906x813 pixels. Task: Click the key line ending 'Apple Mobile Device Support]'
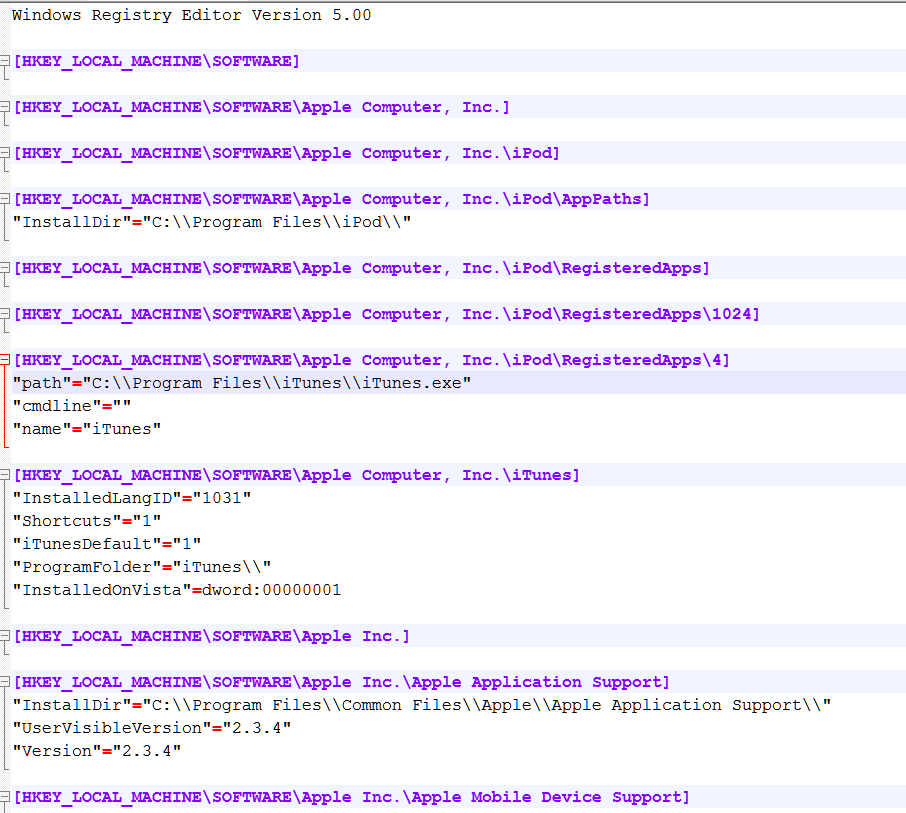click(352, 797)
